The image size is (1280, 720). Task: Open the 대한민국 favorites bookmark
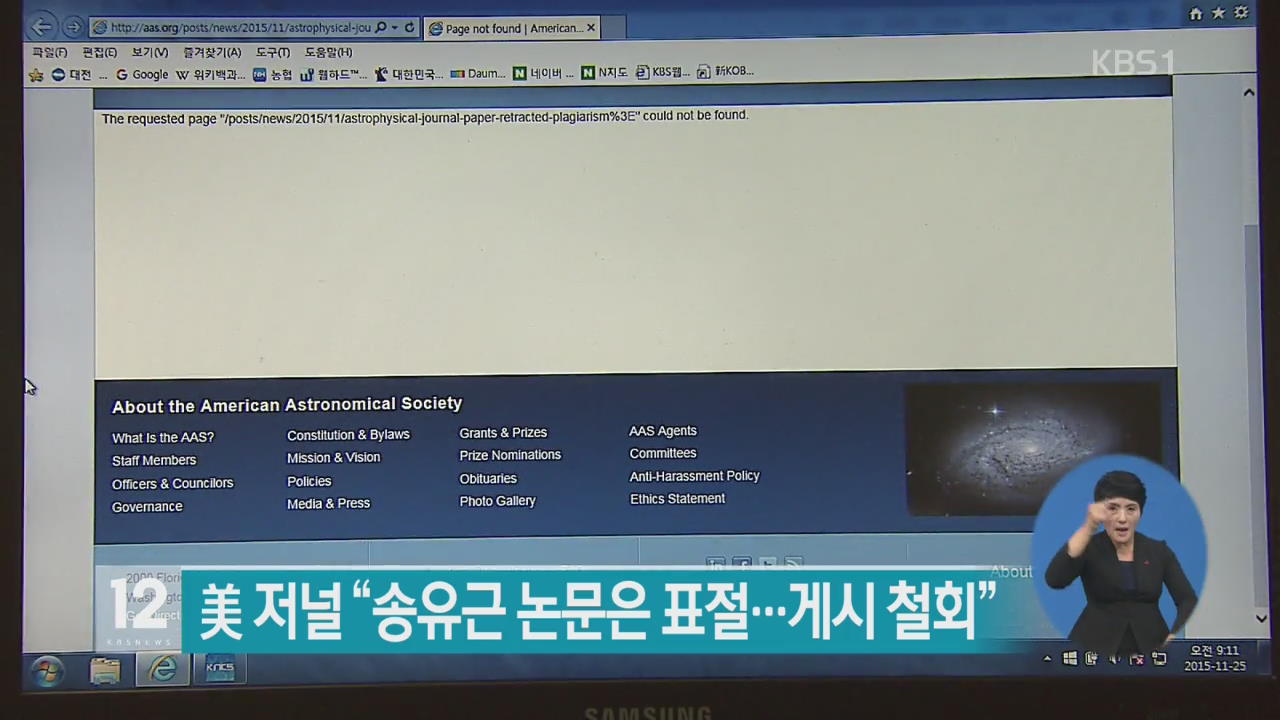409,73
